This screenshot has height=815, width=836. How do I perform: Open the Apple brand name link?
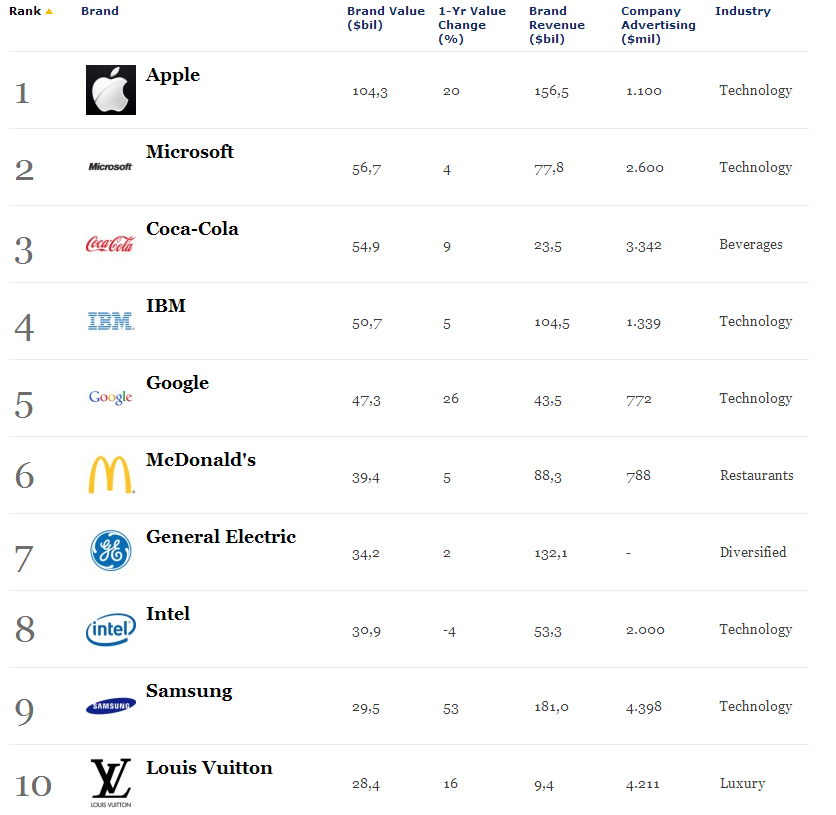click(x=173, y=76)
